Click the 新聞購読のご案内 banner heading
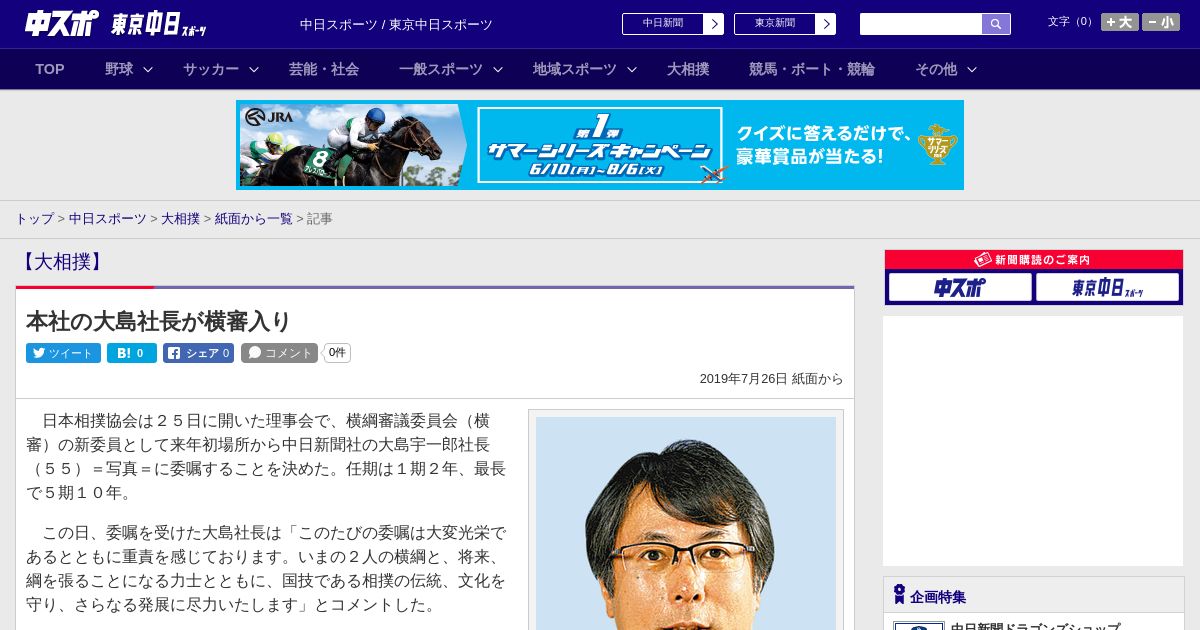The image size is (1200, 630). [1034, 260]
